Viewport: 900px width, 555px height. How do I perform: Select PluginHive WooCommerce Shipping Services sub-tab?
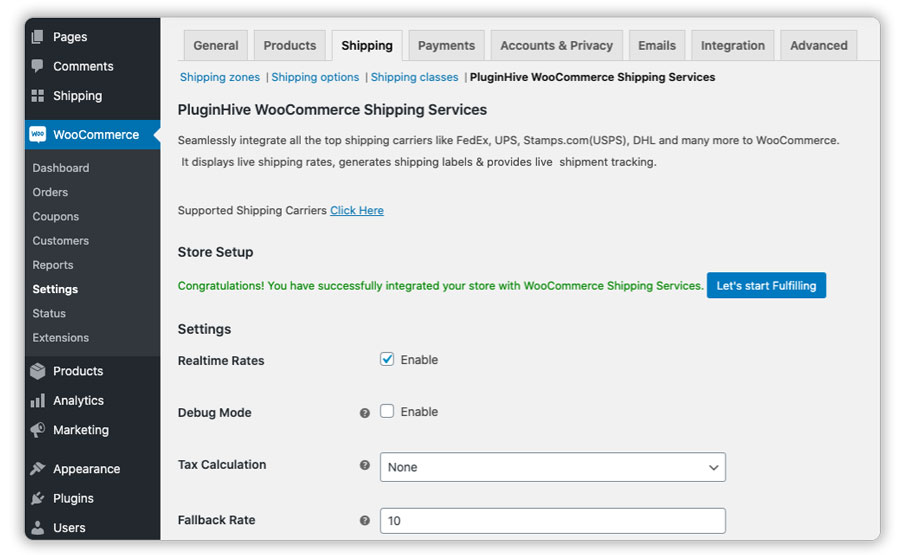[x=592, y=77]
